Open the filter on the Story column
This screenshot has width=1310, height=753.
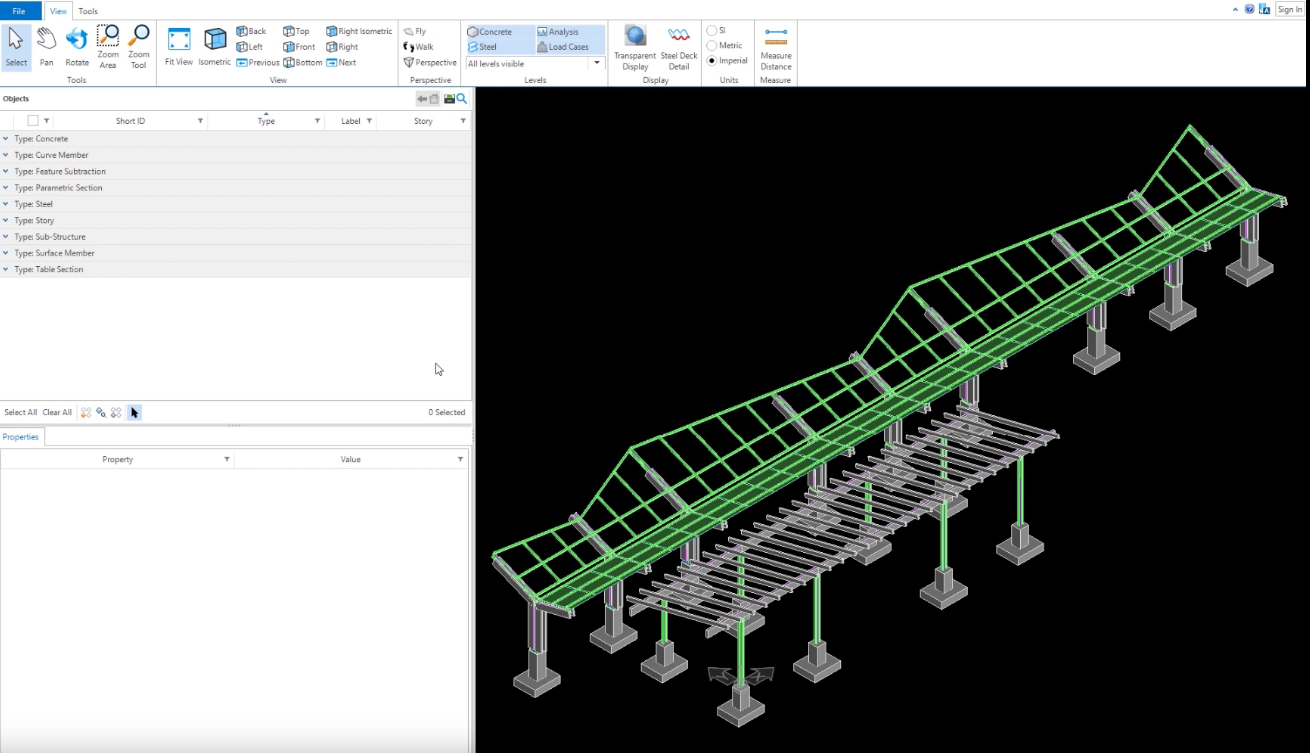[x=463, y=121]
